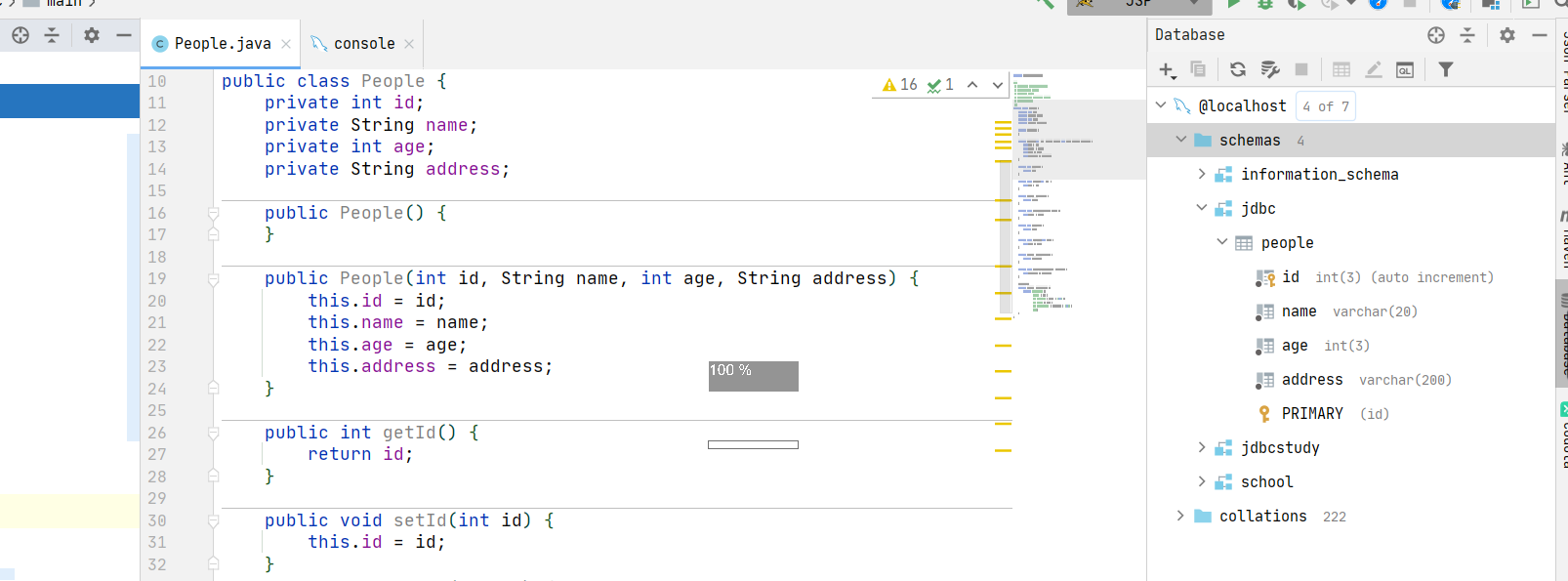The height and width of the screenshot is (581, 1568).
Task: Click the Database panel settings gear
Action: (1507, 35)
